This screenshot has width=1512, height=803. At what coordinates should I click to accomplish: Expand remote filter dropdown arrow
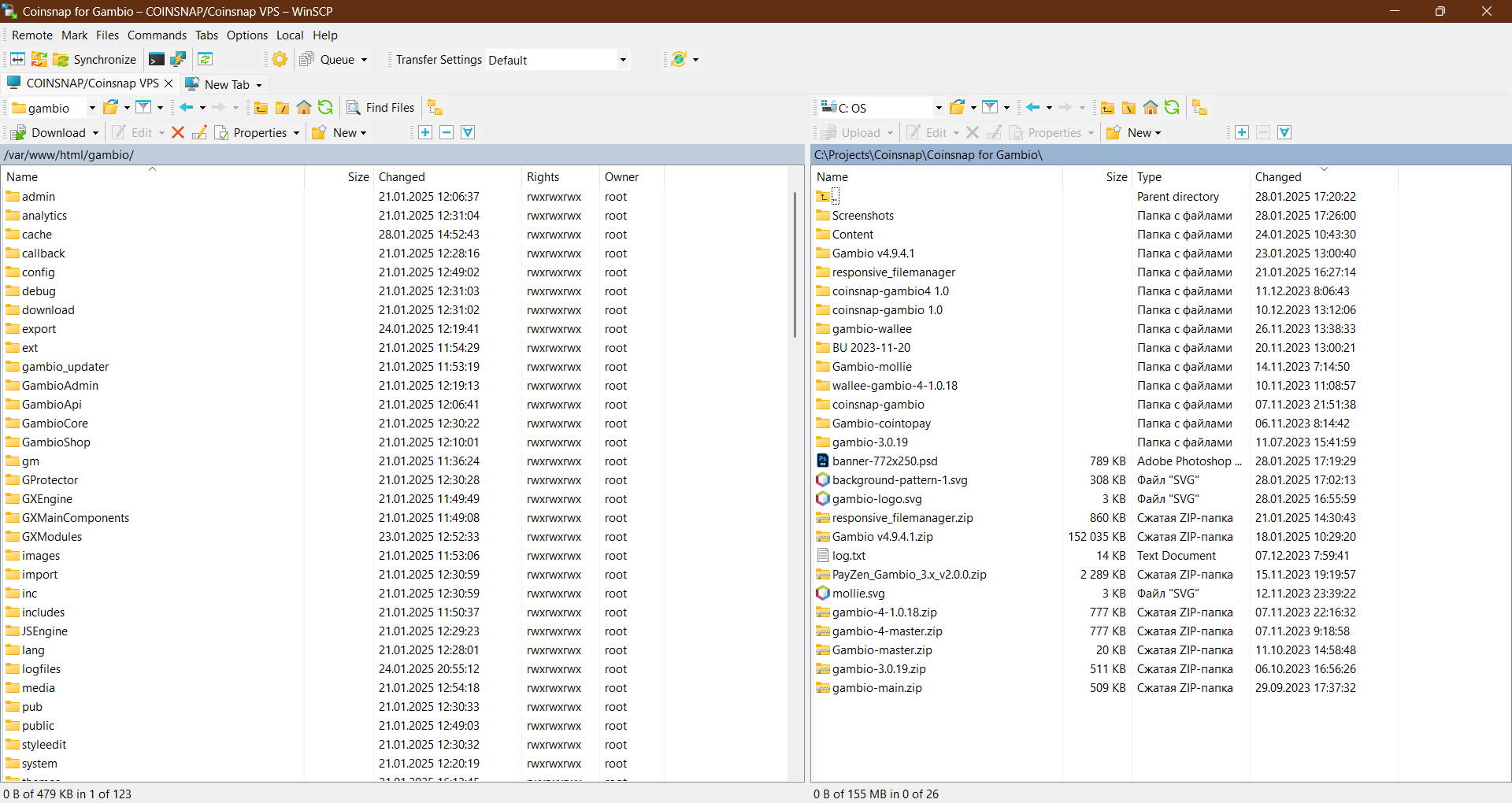160,108
